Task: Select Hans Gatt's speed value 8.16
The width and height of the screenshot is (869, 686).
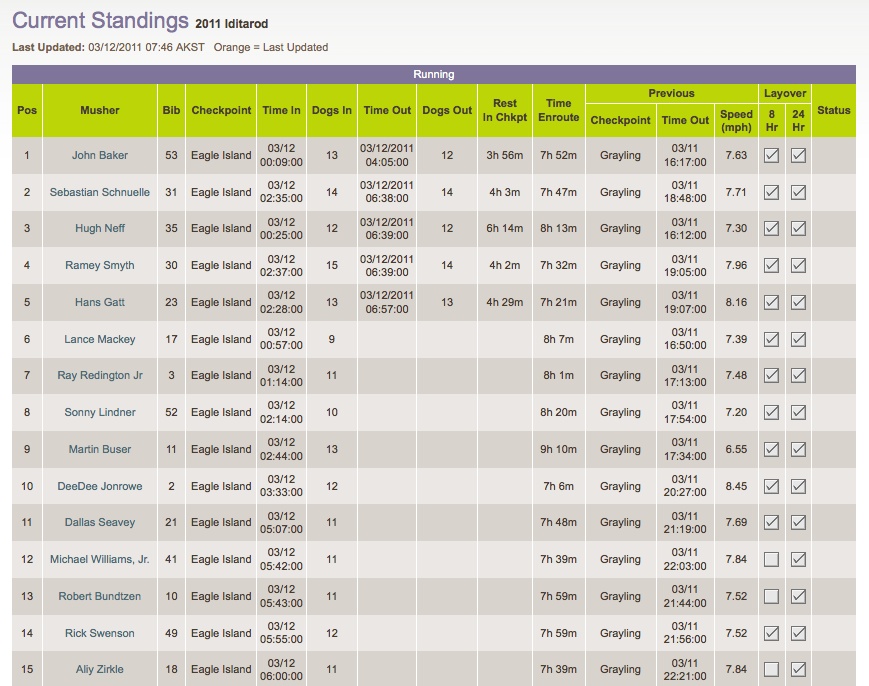Action: [x=736, y=302]
